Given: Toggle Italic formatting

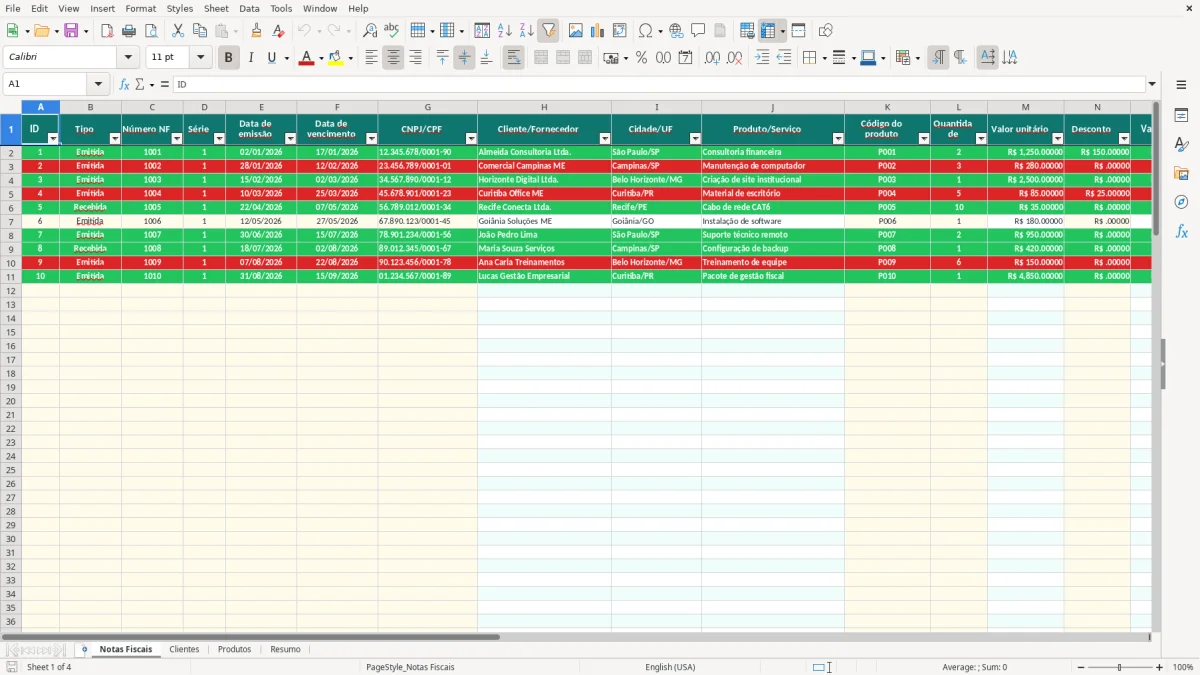Looking at the screenshot, I should point(250,58).
